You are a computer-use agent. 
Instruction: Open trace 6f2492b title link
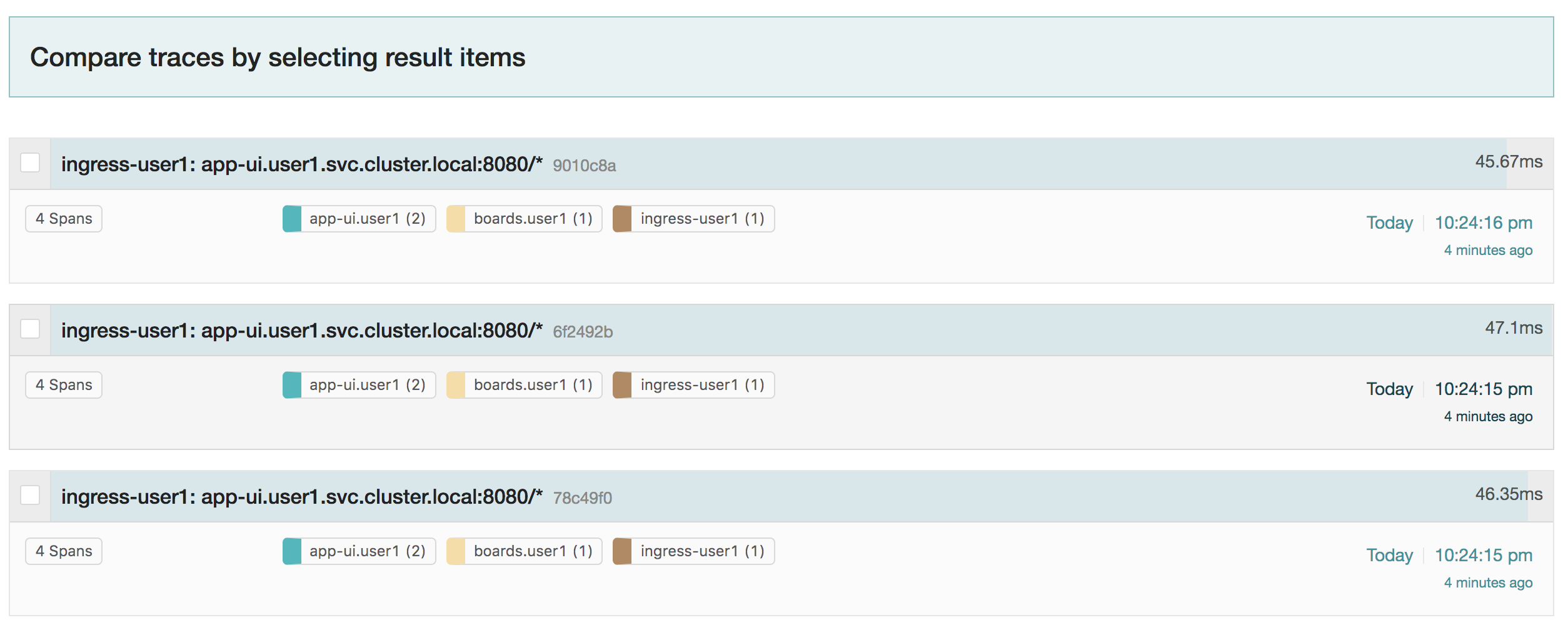click(337, 331)
